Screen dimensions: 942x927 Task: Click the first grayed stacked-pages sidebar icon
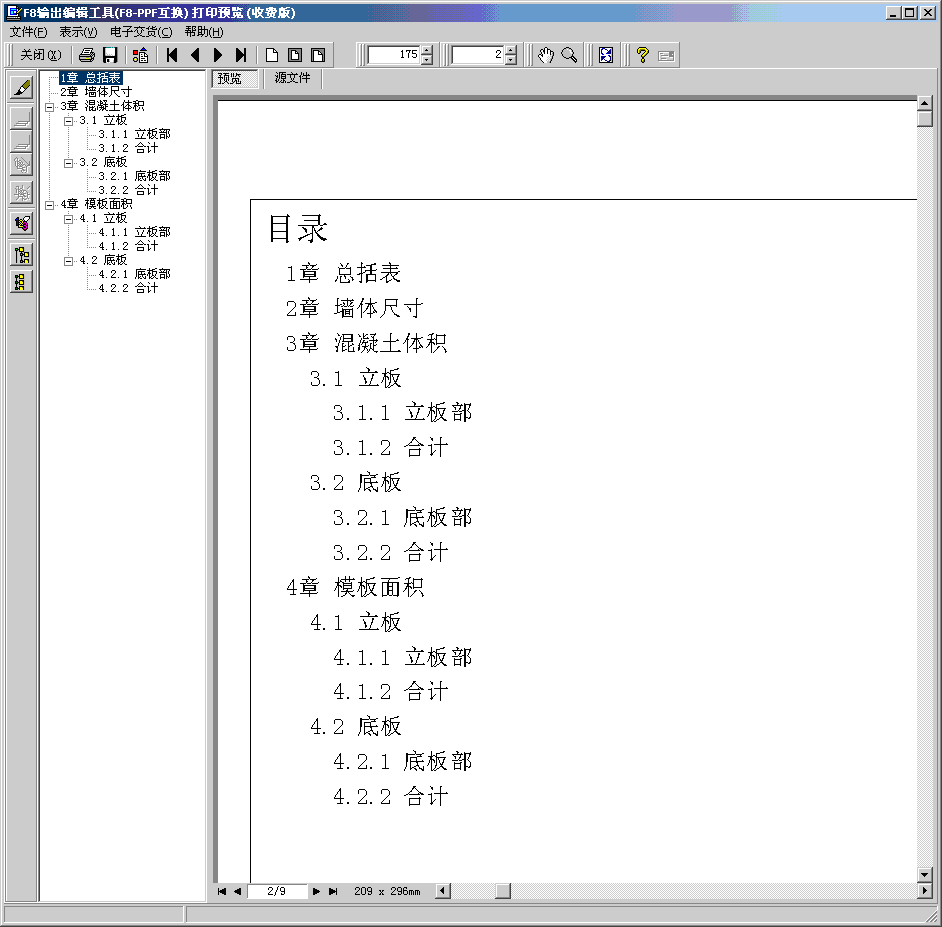point(22,118)
